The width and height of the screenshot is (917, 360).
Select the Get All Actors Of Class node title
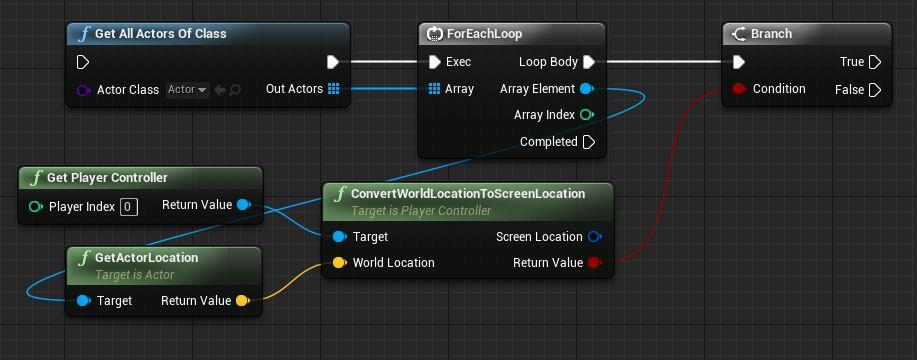pos(161,34)
